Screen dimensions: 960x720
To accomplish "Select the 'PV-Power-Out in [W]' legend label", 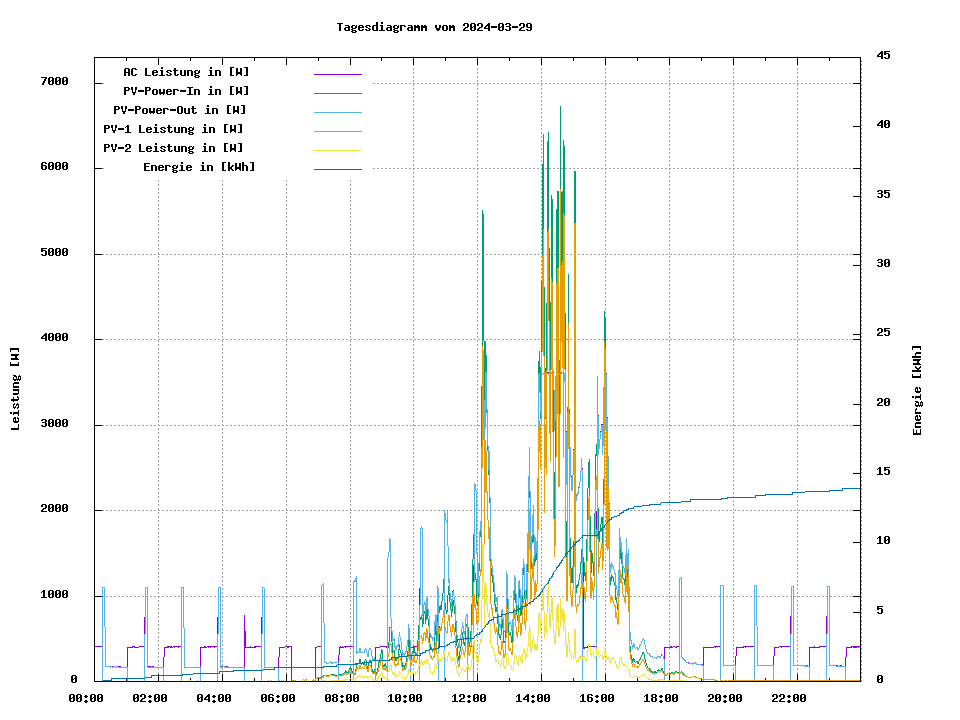I will (180, 110).
